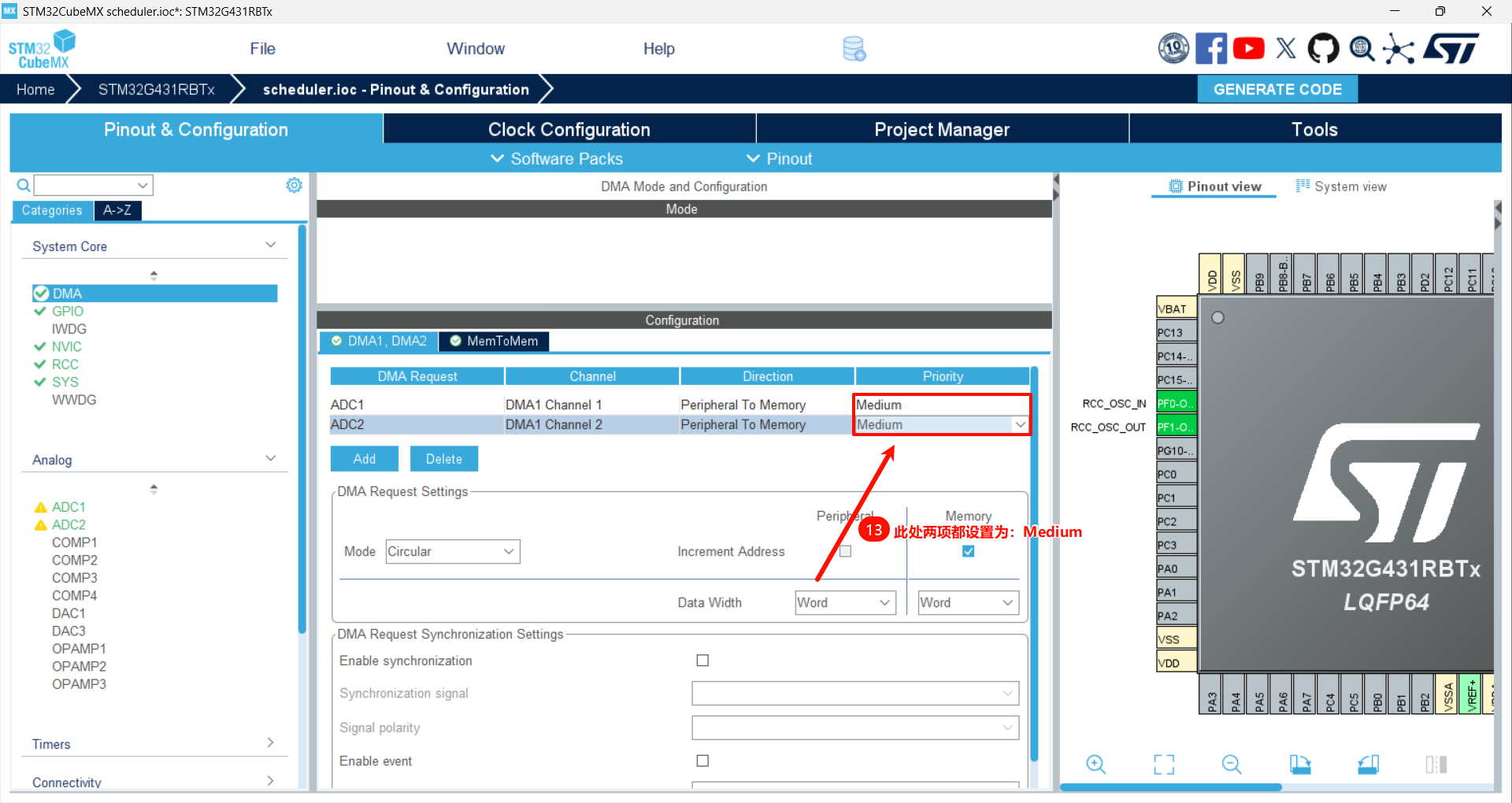
Task: Click the VREF+ pin on chip
Action: (1471, 694)
